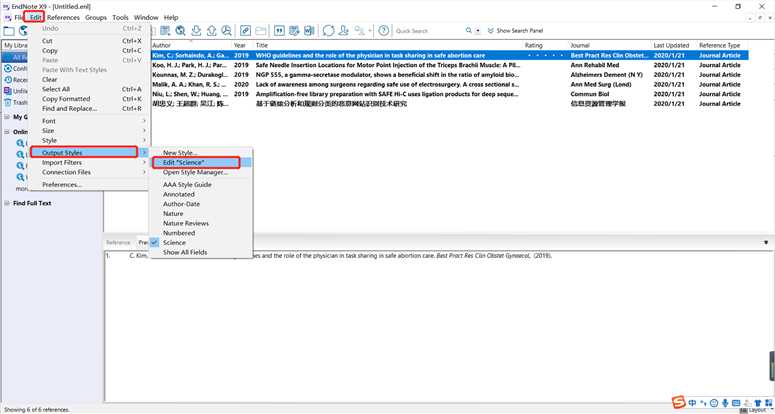Expand the Import Filters submenu
This screenshot has height=414, width=775.
pos(89,163)
